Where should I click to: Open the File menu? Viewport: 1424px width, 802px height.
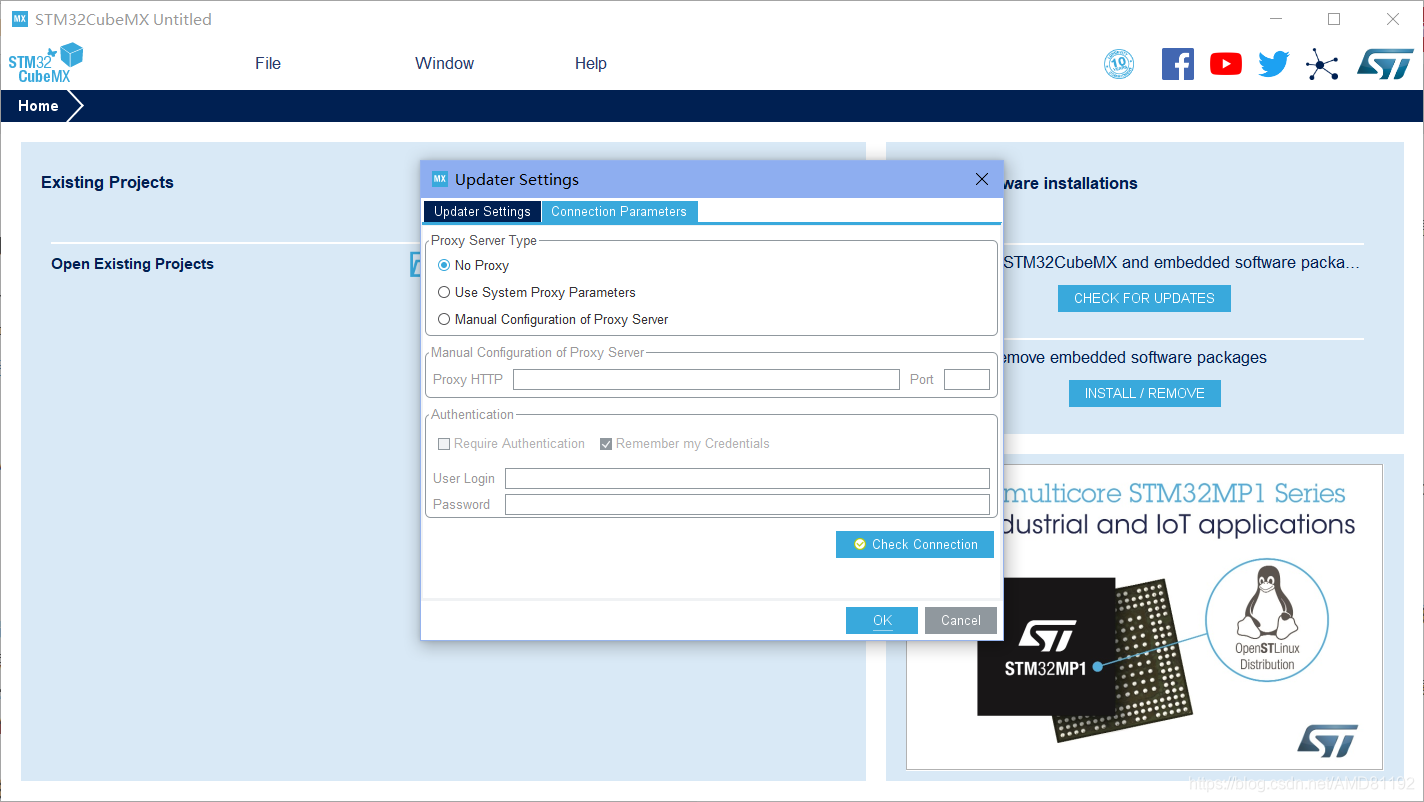[x=268, y=63]
